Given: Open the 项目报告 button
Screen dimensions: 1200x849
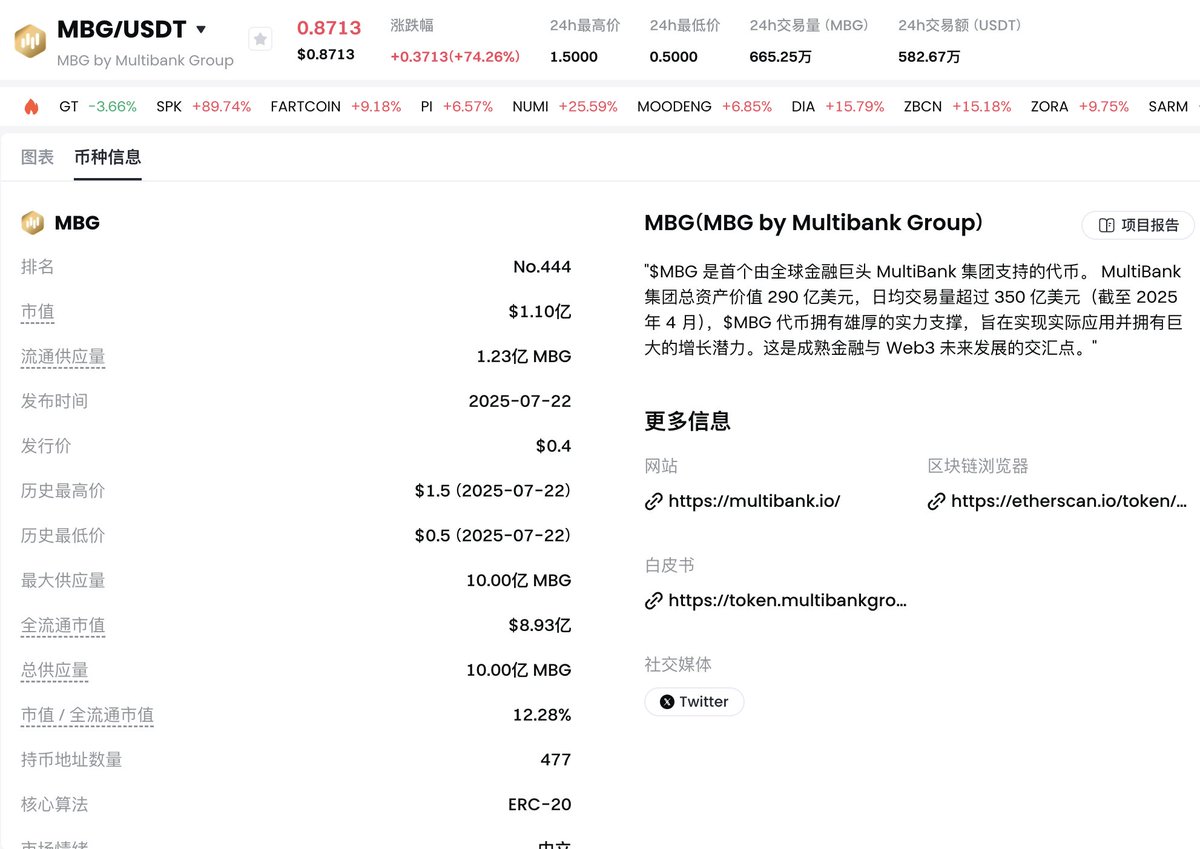Looking at the screenshot, I should [1138, 225].
